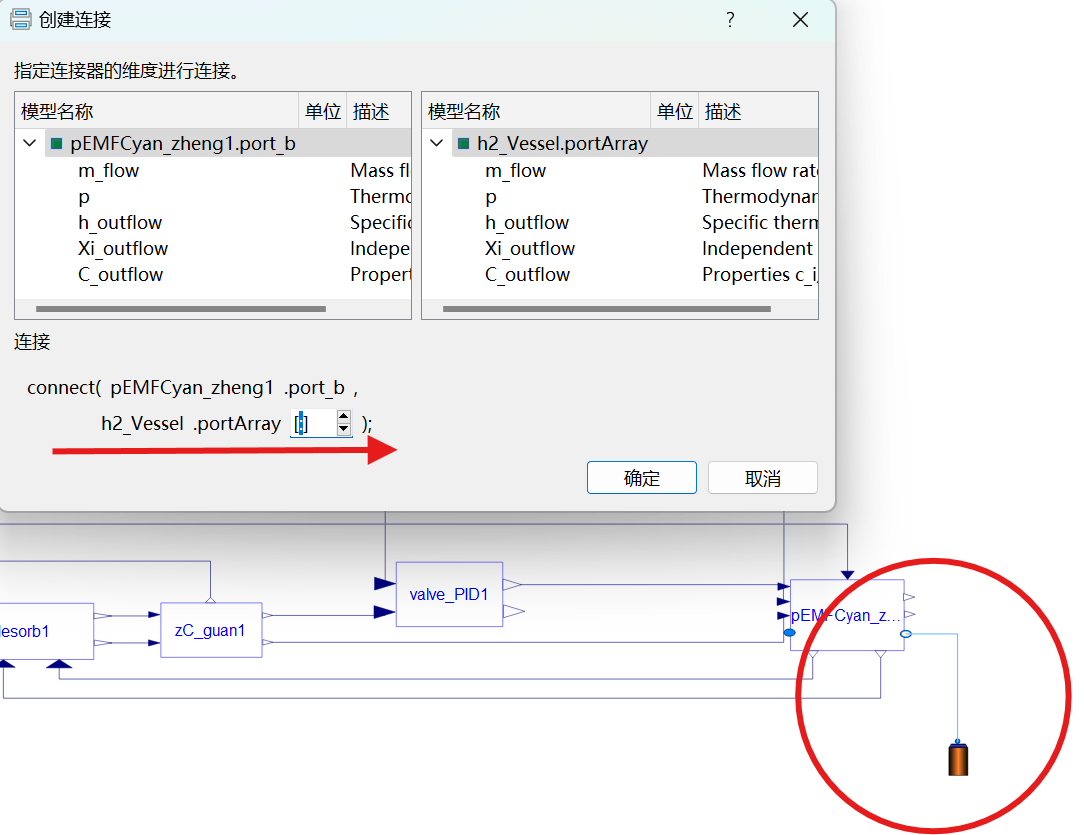Viewport: 1084px width, 835px height.
Task: Select m_flow under h2_Vessel.portArray
Action: [x=516, y=170]
